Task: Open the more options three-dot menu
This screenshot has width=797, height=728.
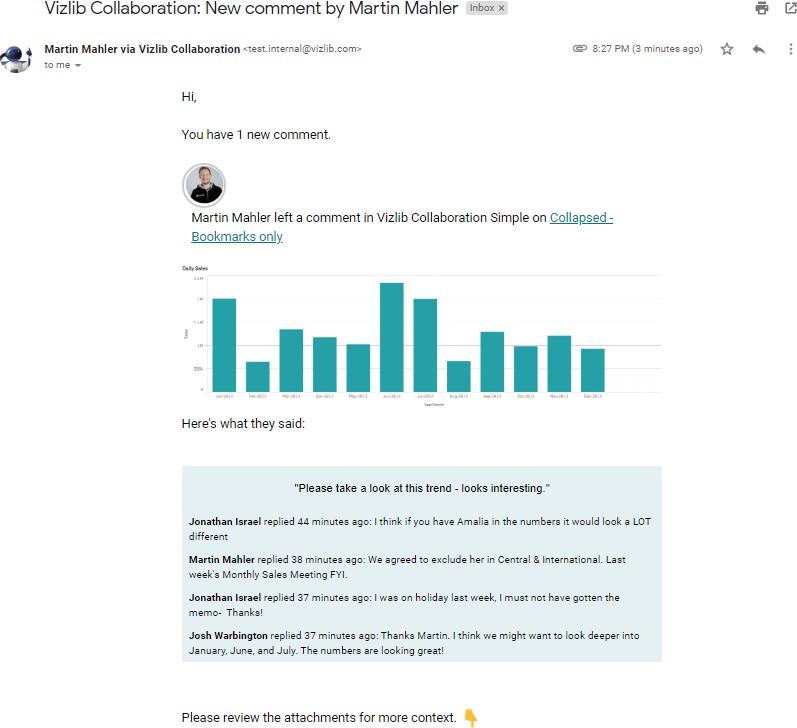Action: [x=790, y=49]
